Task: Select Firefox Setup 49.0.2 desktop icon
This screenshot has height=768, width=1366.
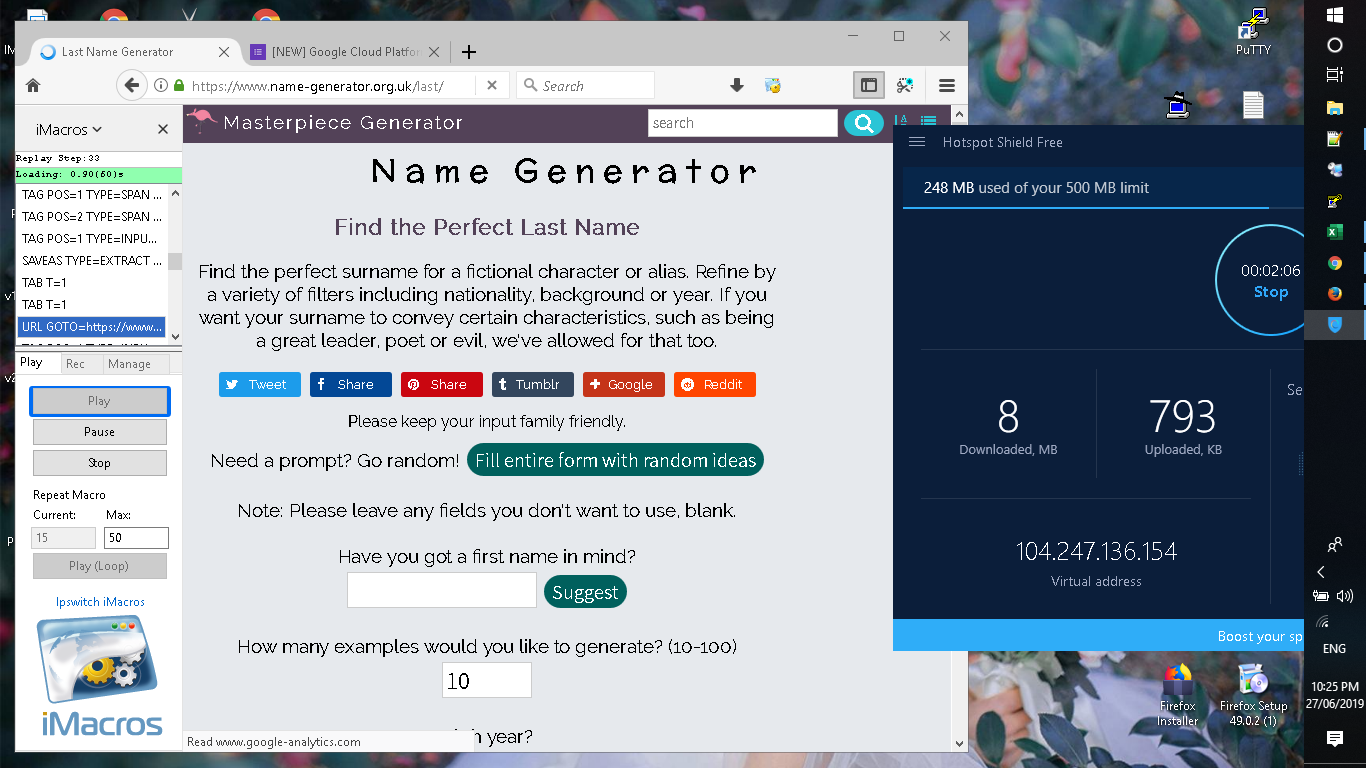Action: 1254,695
